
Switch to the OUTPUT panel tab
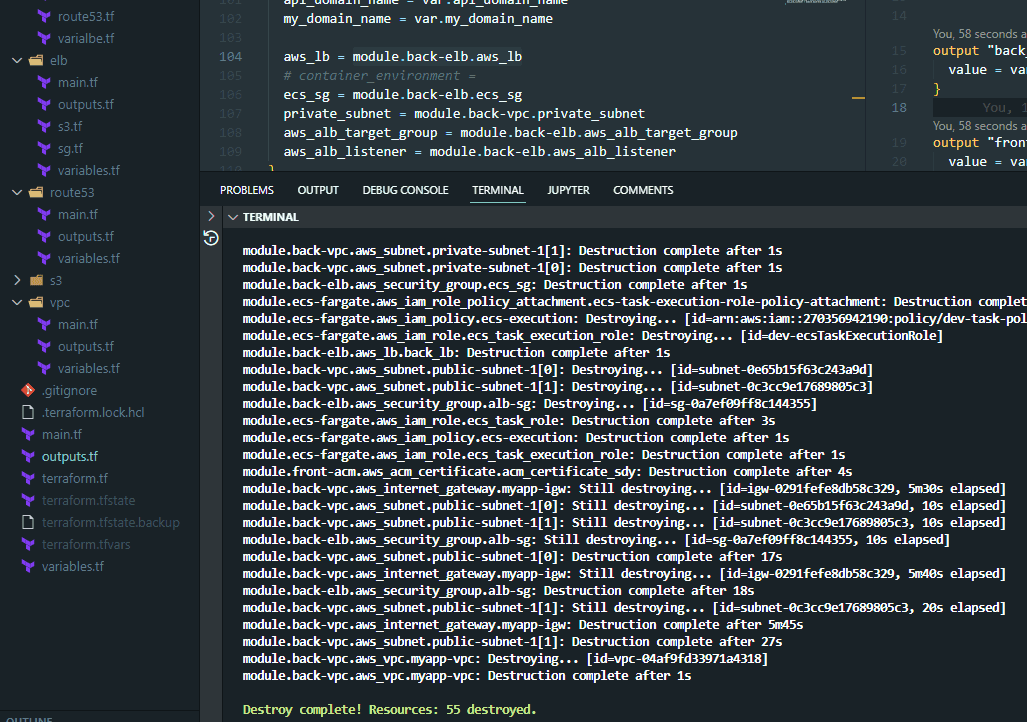318,190
